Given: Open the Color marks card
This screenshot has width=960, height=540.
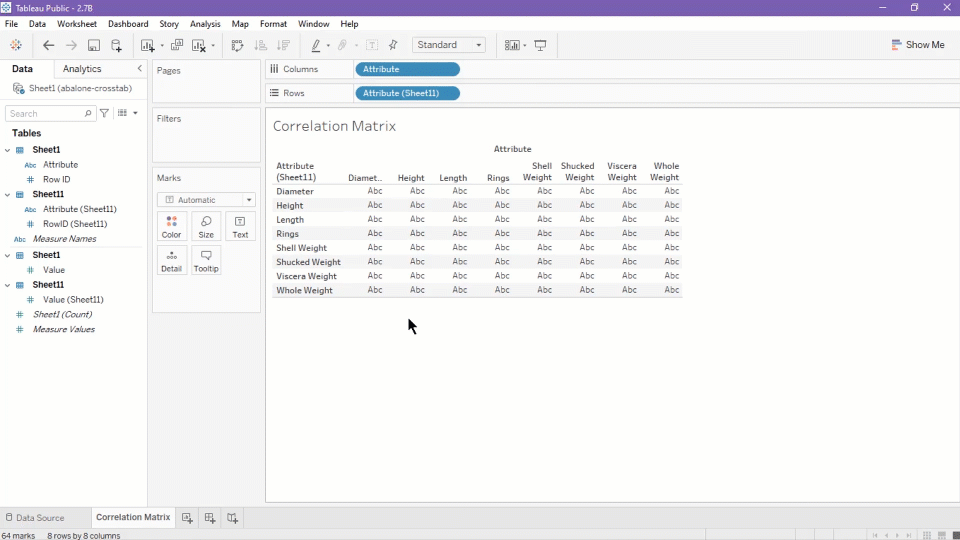Looking at the screenshot, I should [172, 226].
